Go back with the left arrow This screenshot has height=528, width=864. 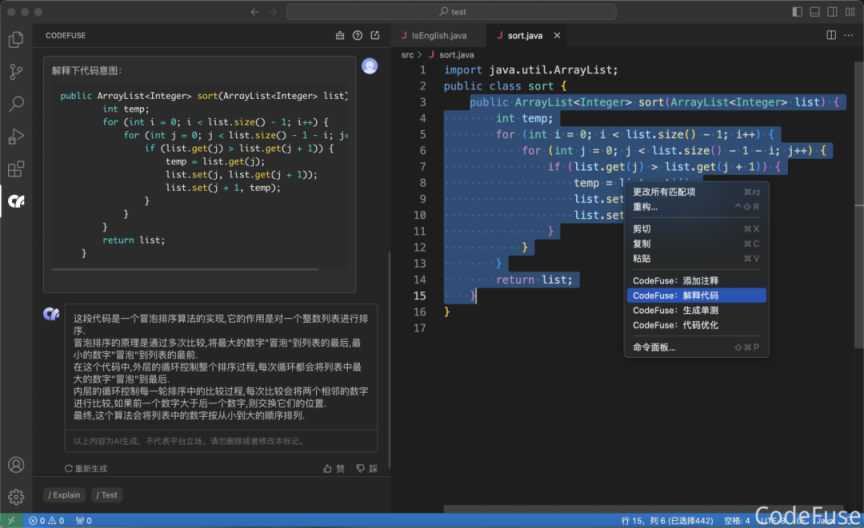click(255, 12)
